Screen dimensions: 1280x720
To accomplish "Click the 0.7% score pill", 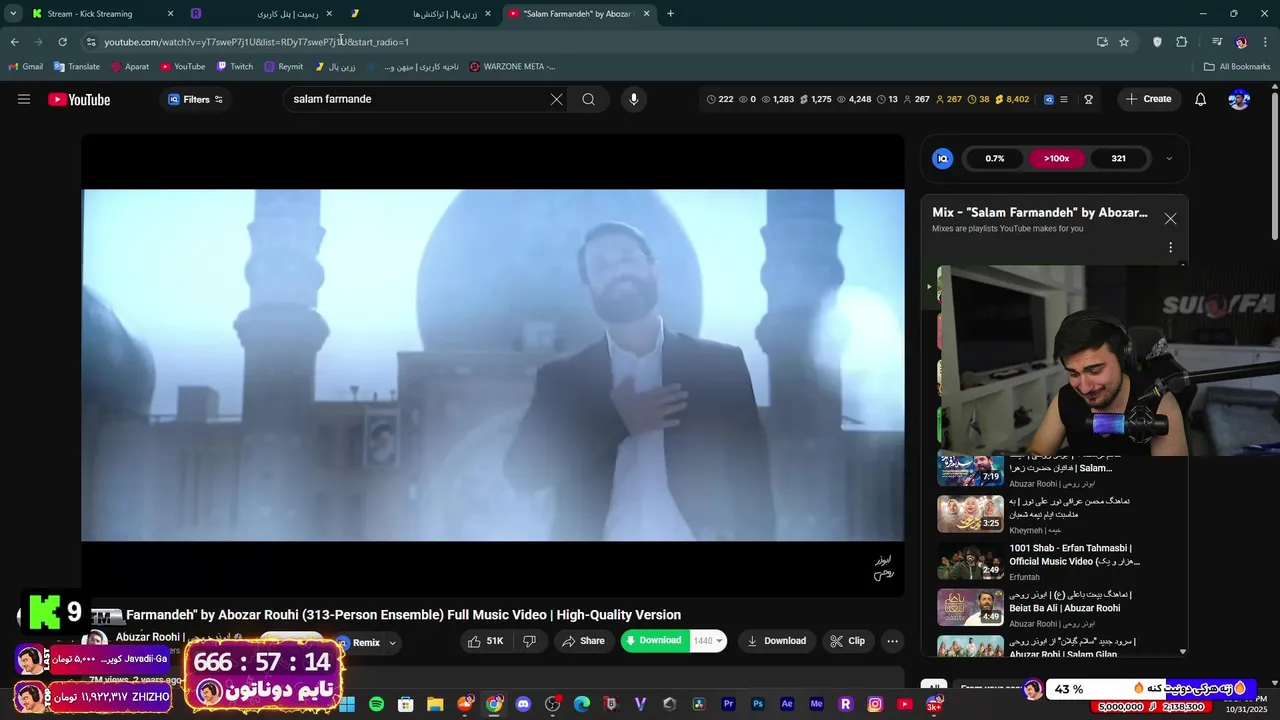I will [x=994, y=158].
